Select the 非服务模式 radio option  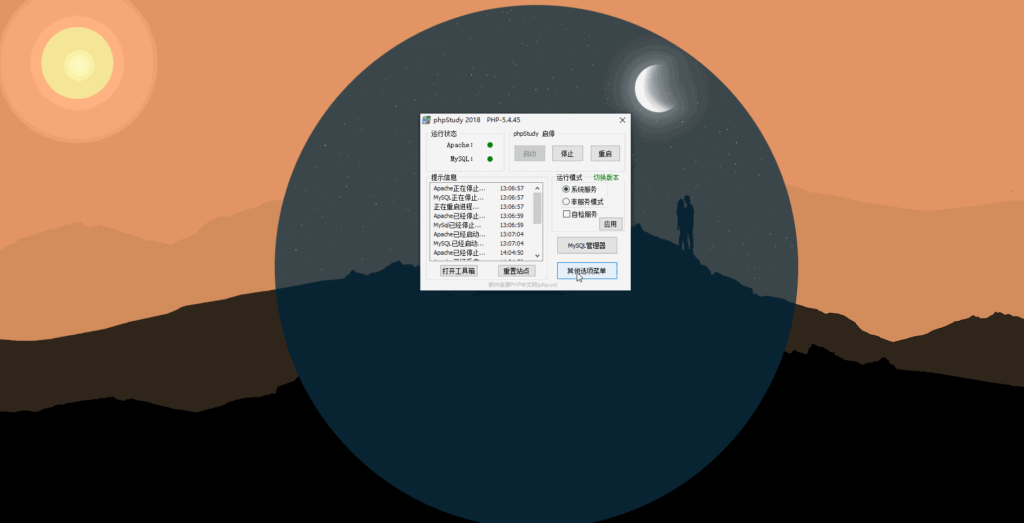pyautogui.click(x=566, y=202)
